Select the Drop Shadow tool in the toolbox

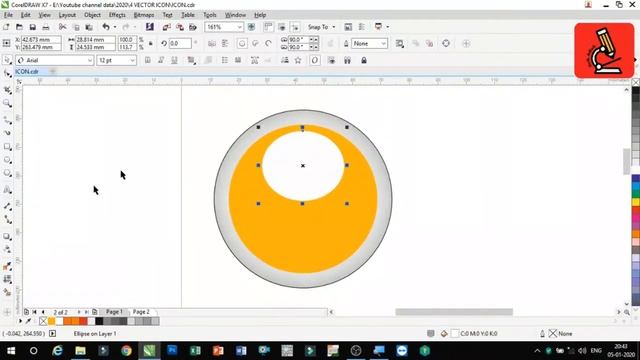[x=7, y=236]
